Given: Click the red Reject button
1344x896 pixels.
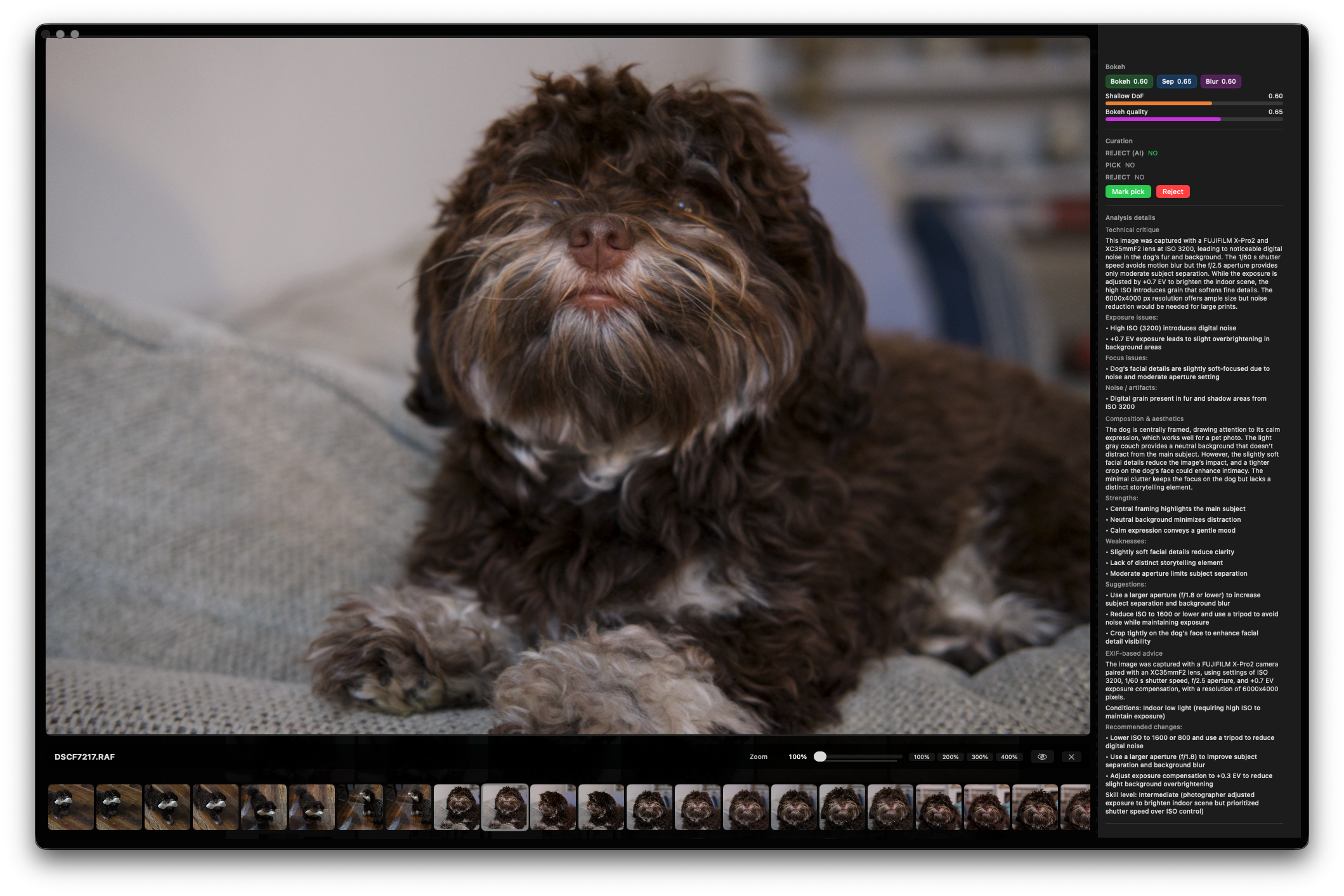Looking at the screenshot, I should [1172, 192].
